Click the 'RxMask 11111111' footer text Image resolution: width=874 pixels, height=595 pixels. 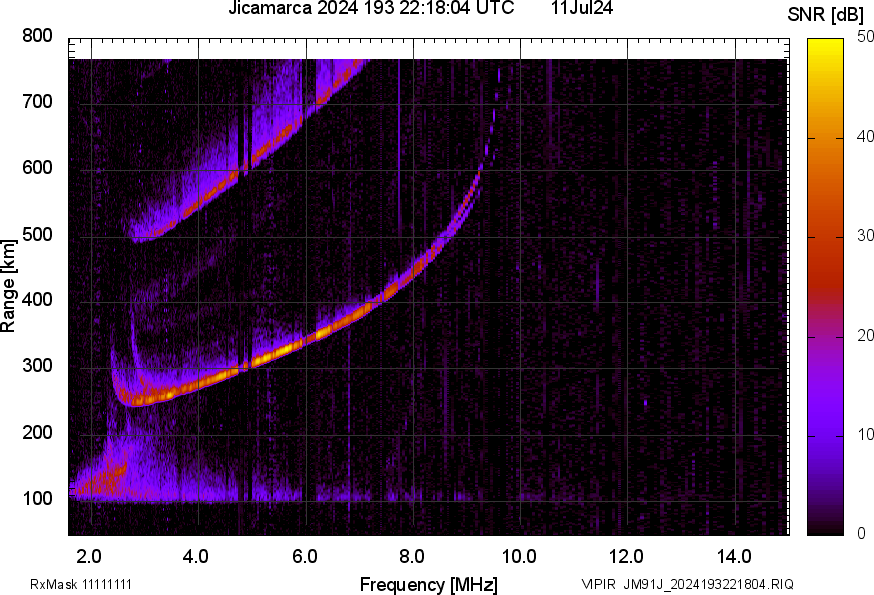pos(81,584)
